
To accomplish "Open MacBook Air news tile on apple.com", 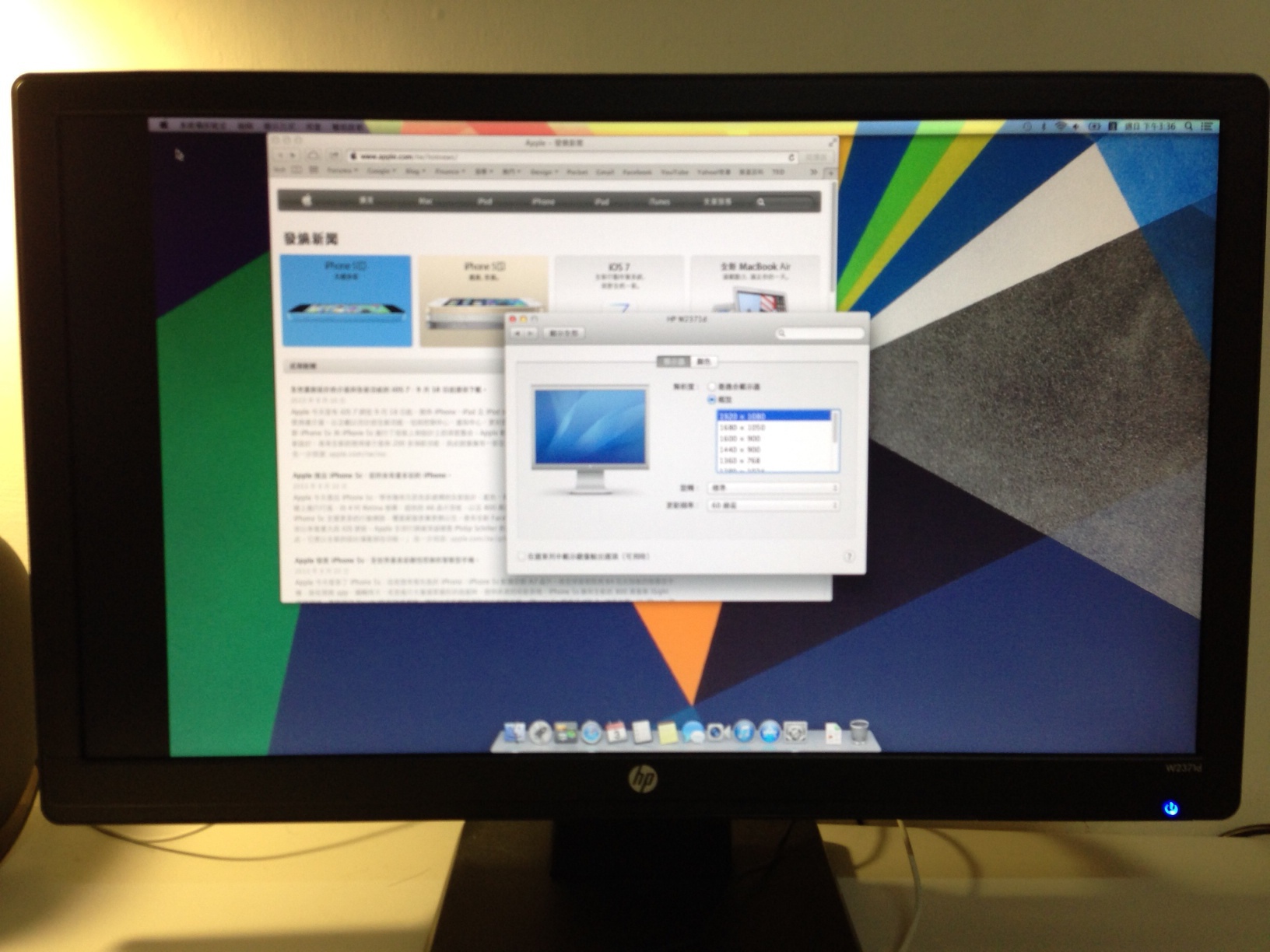I will pos(755,285).
